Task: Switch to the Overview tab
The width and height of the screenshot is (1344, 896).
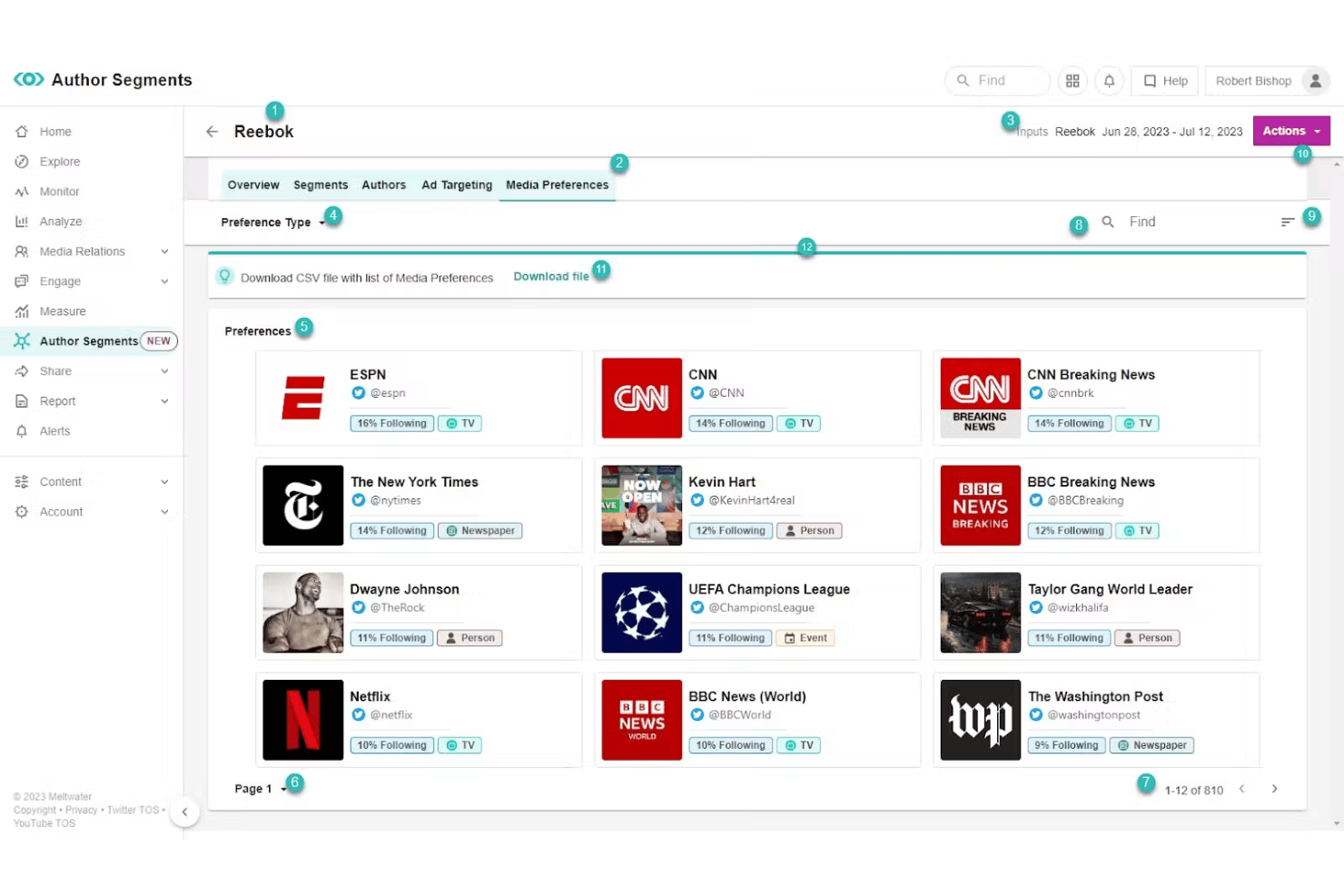Action: coord(253,185)
